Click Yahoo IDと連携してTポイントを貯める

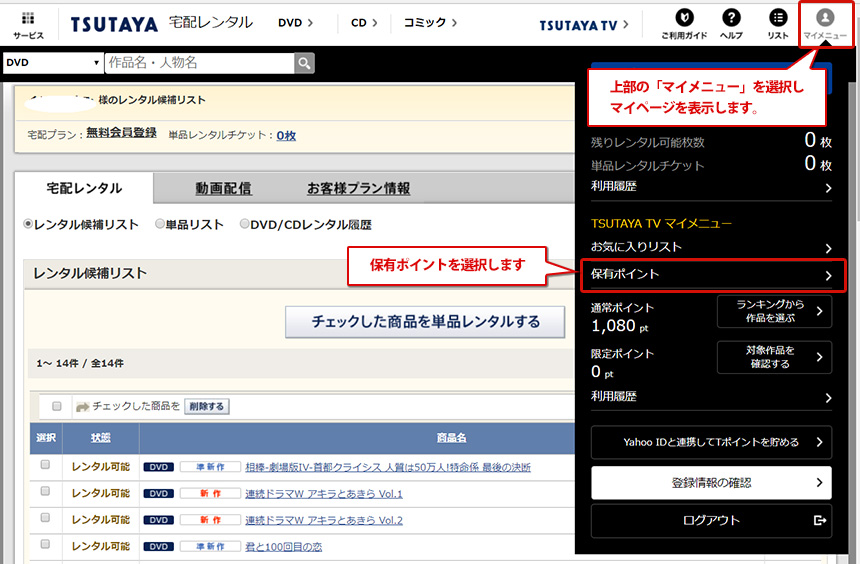pyautogui.click(x=711, y=442)
